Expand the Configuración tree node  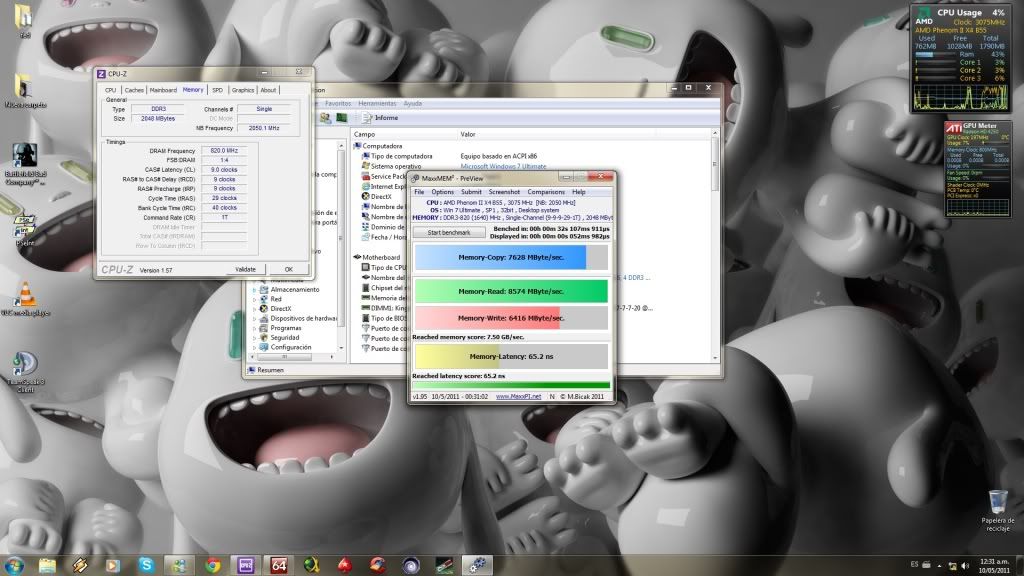coord(255,347)
